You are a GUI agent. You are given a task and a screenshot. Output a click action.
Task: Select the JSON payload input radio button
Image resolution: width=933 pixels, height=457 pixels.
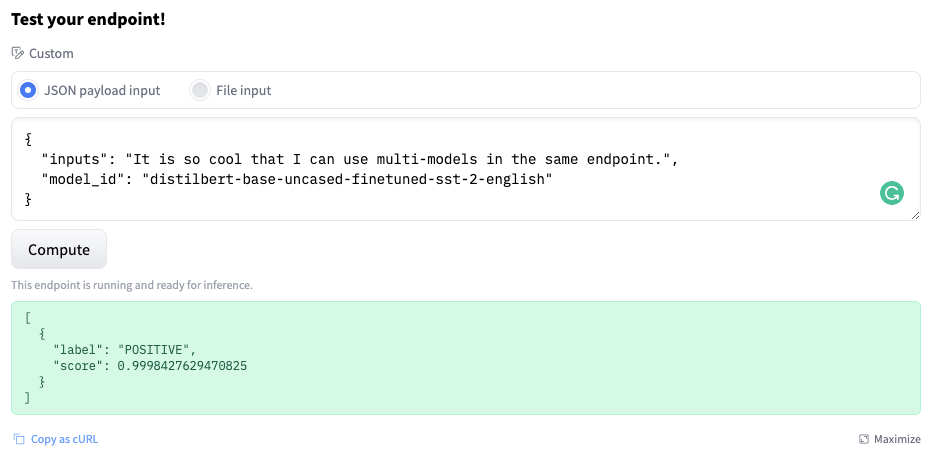coord(28,90)
